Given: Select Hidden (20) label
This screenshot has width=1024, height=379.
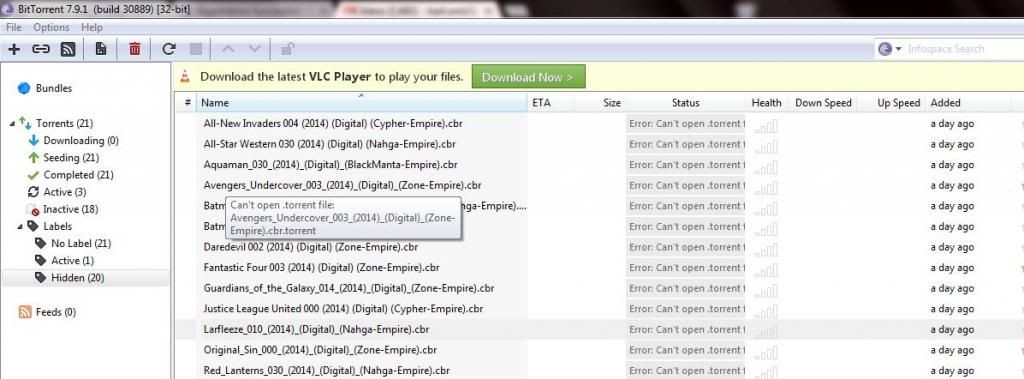Looking at the screenshot, I should (77, 278).
